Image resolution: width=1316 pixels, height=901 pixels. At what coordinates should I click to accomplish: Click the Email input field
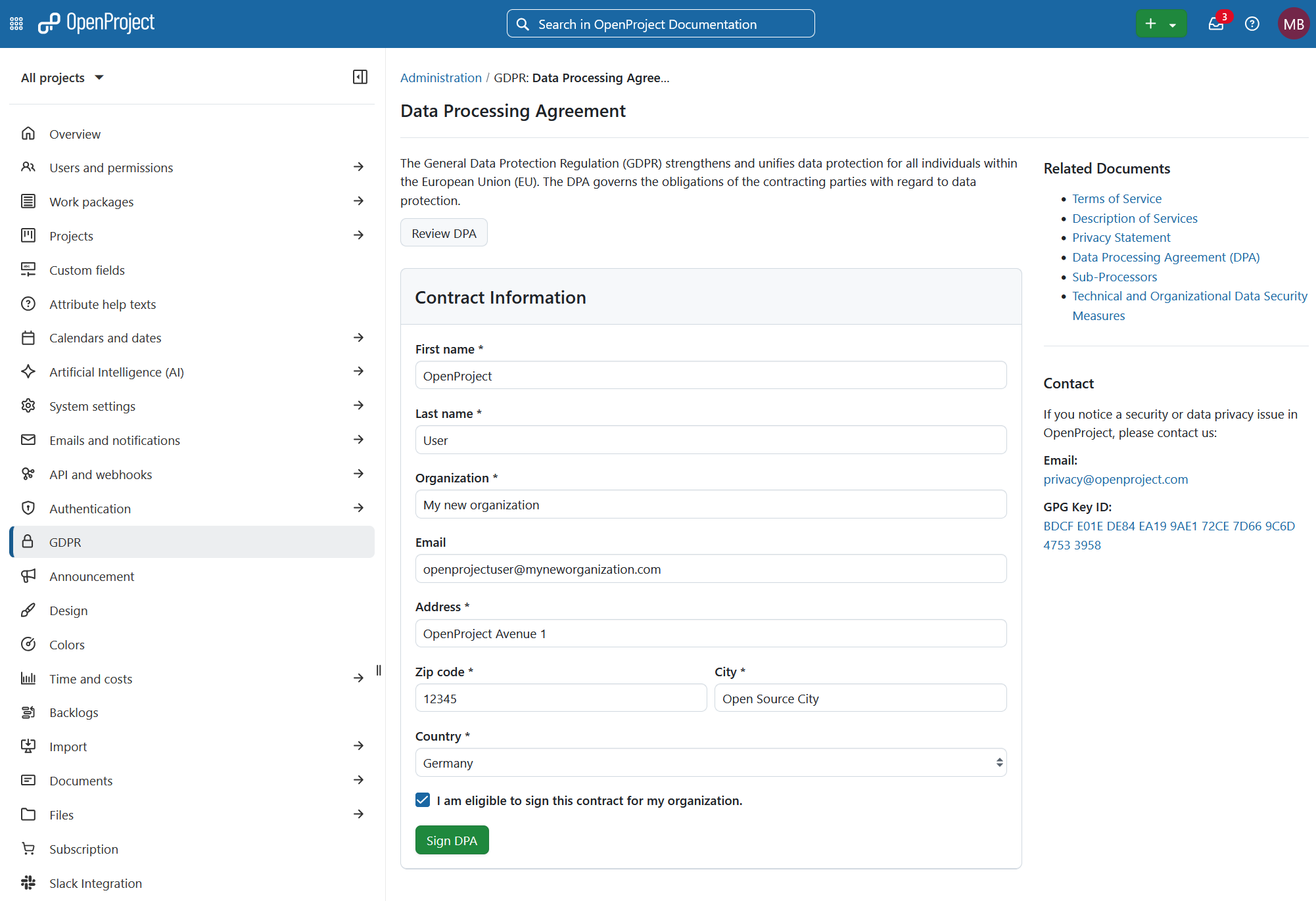coord(710,568)
